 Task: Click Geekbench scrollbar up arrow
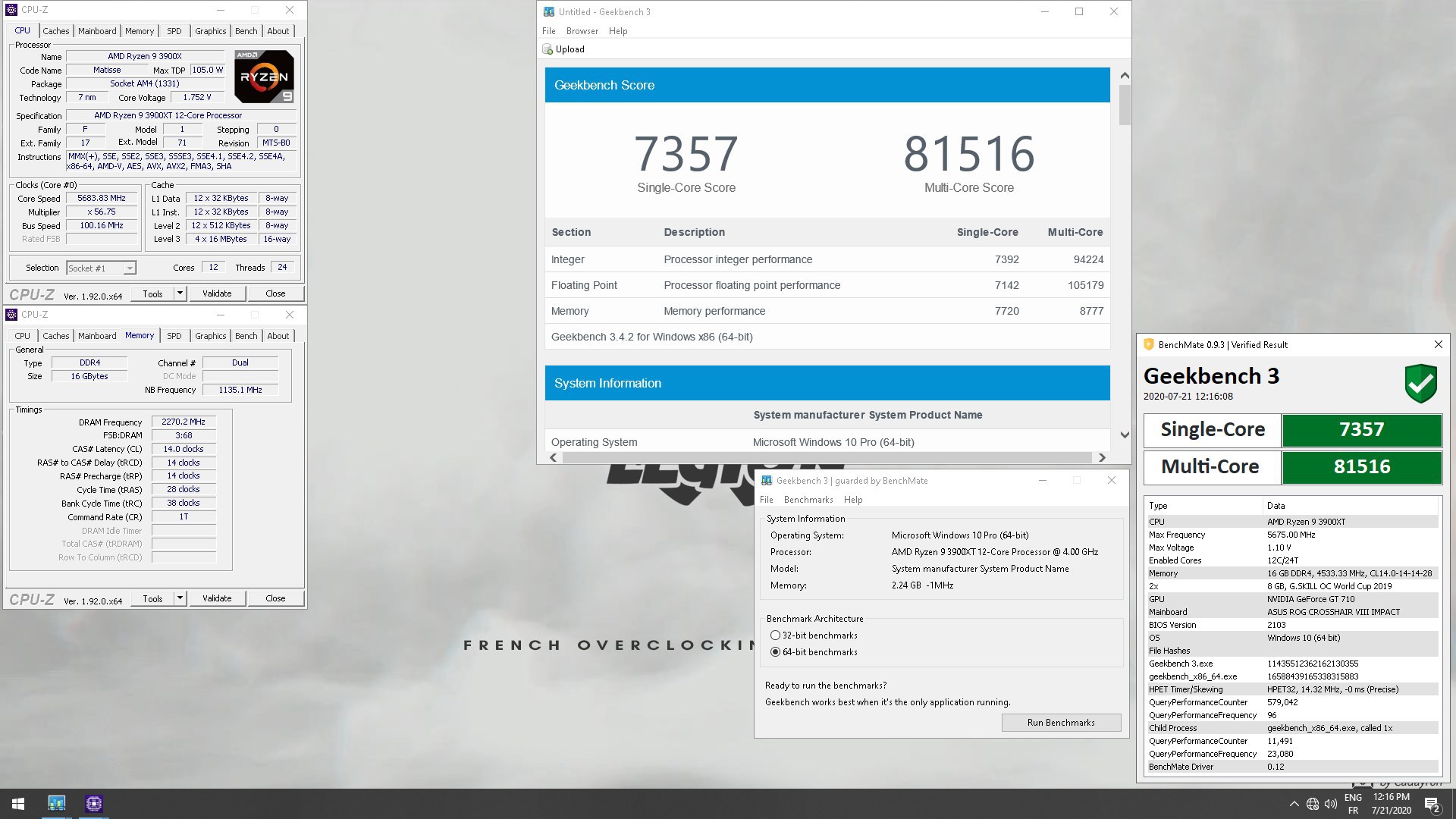[1125, 76]
